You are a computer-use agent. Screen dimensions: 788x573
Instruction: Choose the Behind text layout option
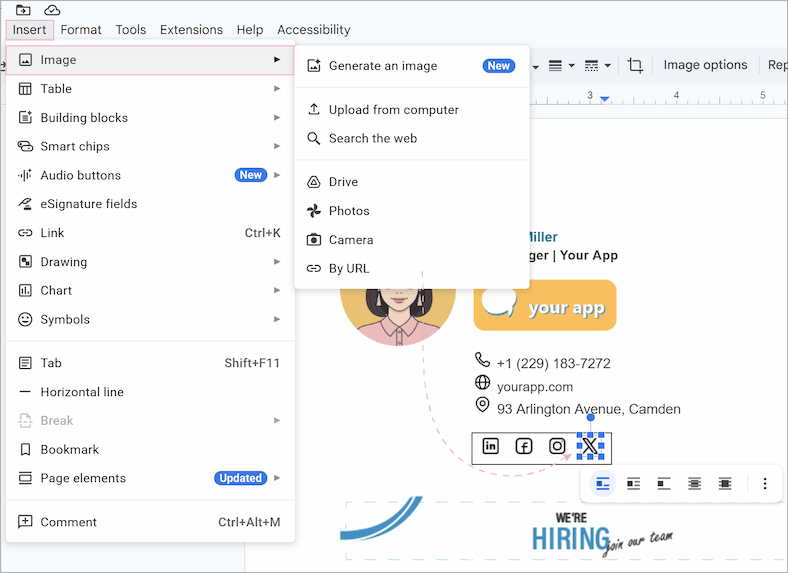[694, 484]
